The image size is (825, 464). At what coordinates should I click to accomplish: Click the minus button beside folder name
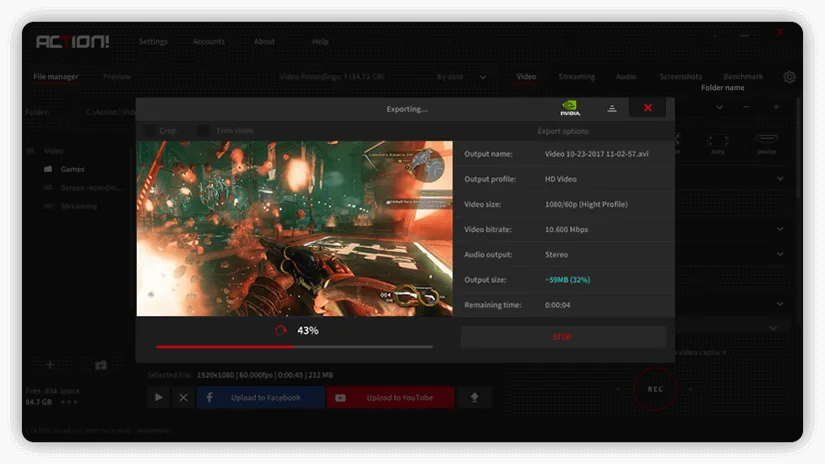(x=746, y=107)
